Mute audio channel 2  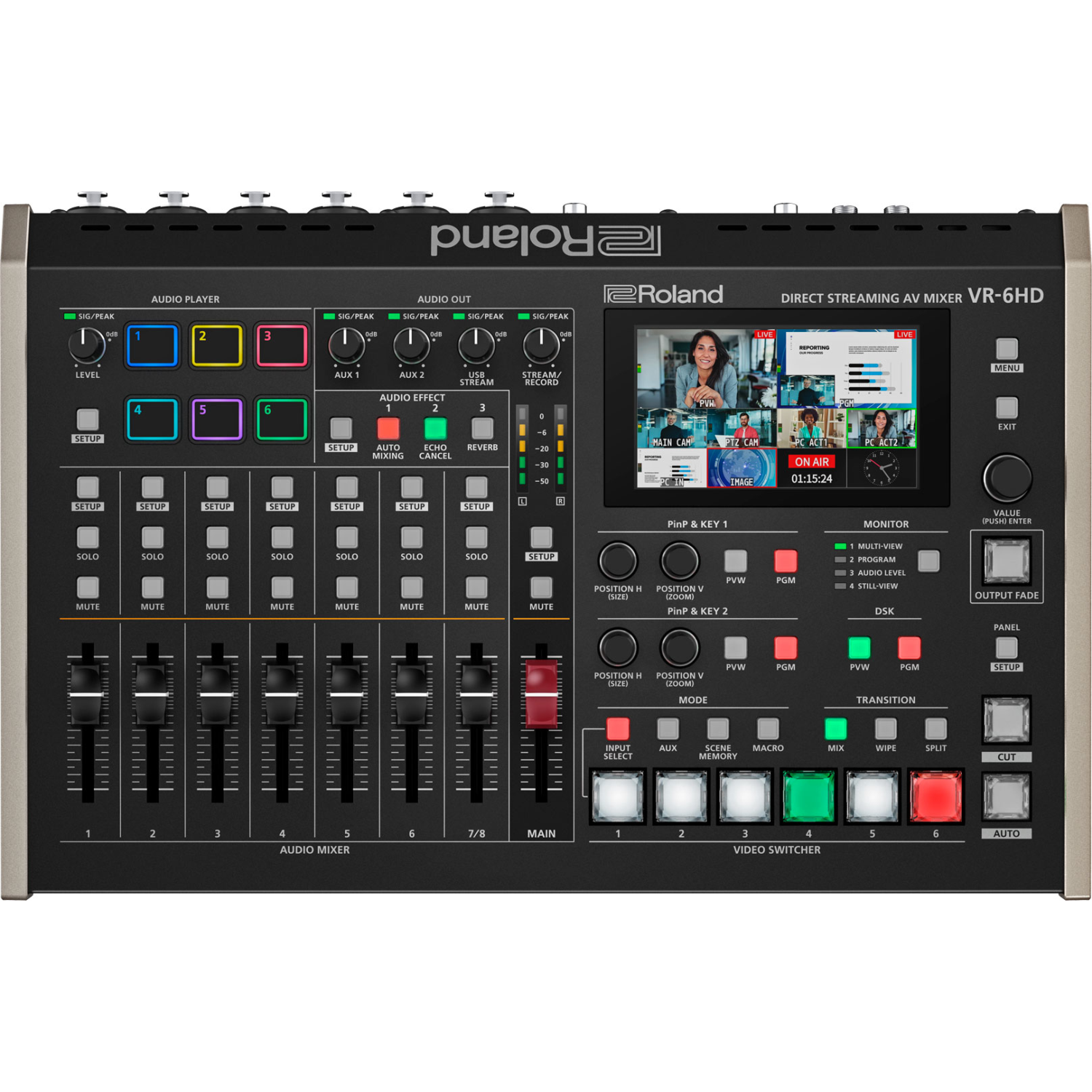coord(152,587)
